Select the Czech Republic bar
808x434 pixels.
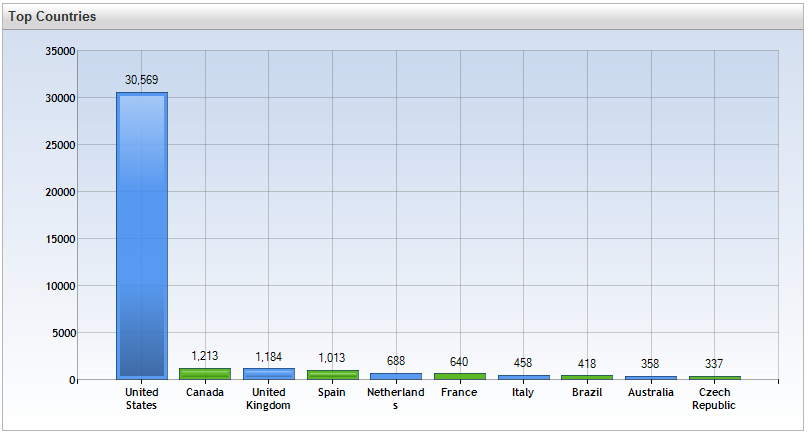click(x=715, y=378)
